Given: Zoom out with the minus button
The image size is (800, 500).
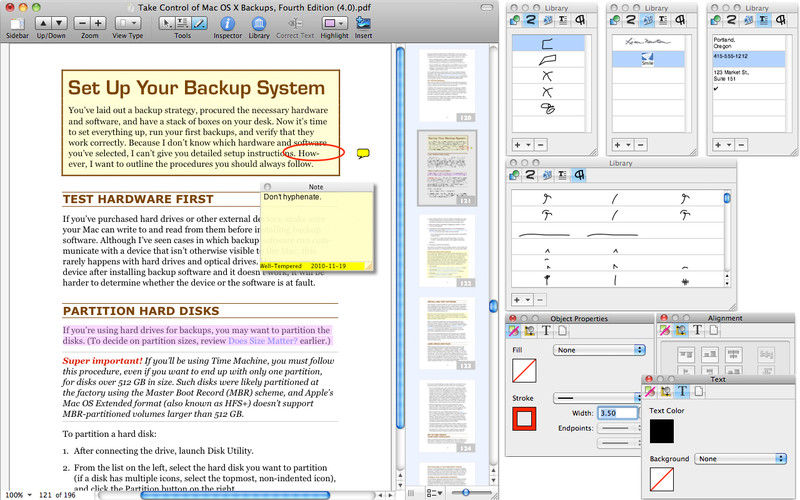Looking at the screenshot, I should pyautogui.click(x=82, y=23).
